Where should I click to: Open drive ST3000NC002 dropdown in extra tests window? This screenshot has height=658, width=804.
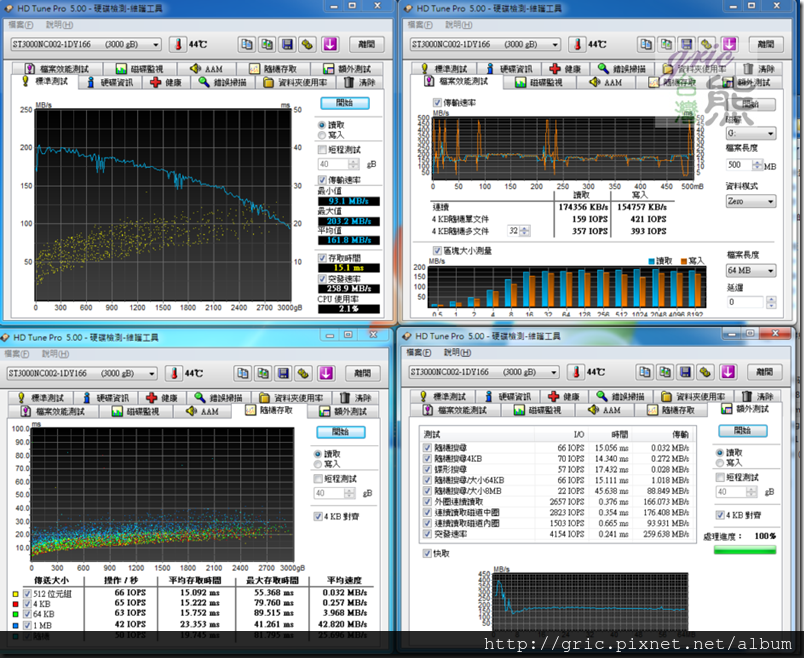(x=484, y=372)
